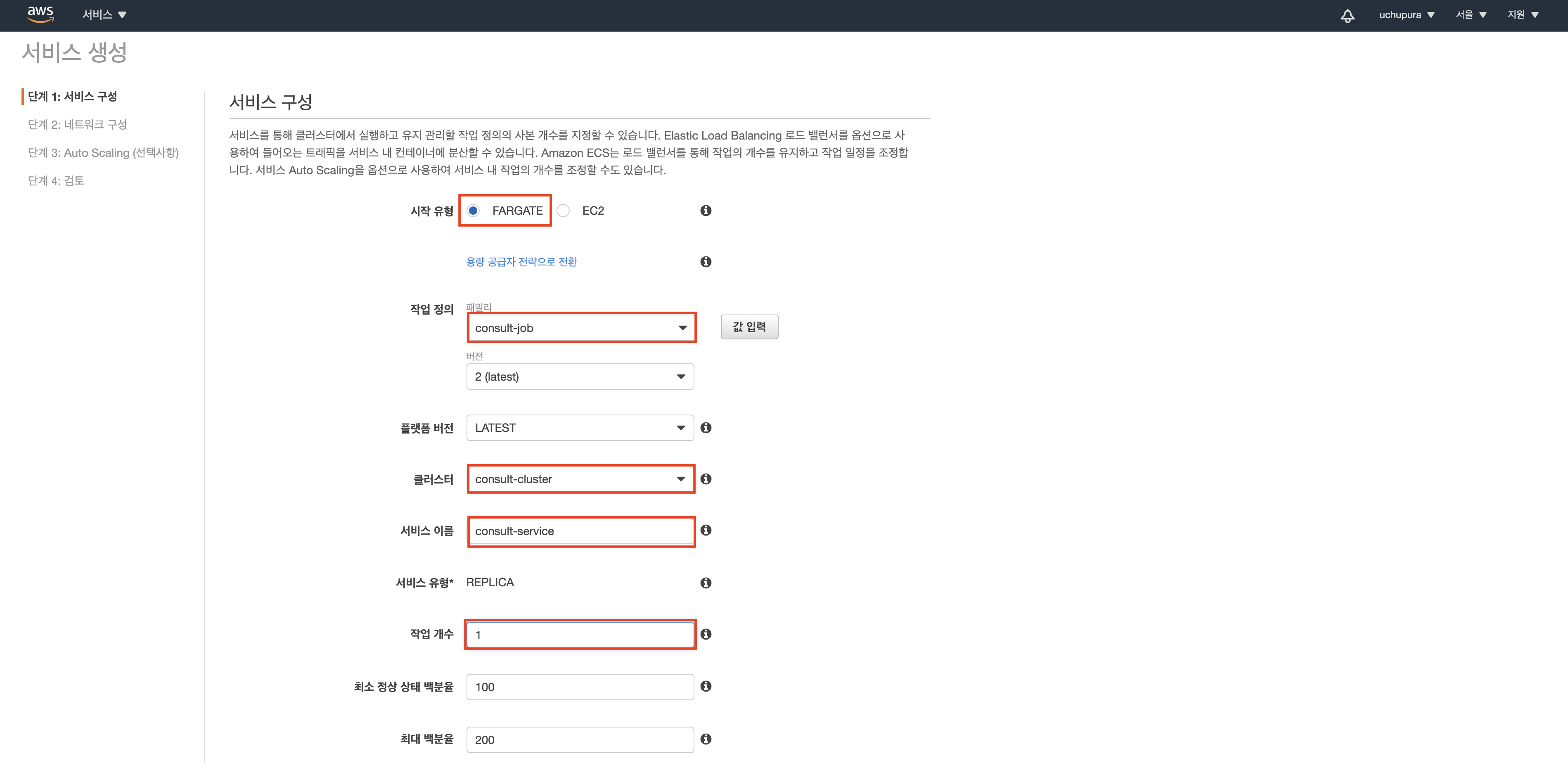Open the notifications bell icon
1568x763 pixels.
click(1347, 15)
